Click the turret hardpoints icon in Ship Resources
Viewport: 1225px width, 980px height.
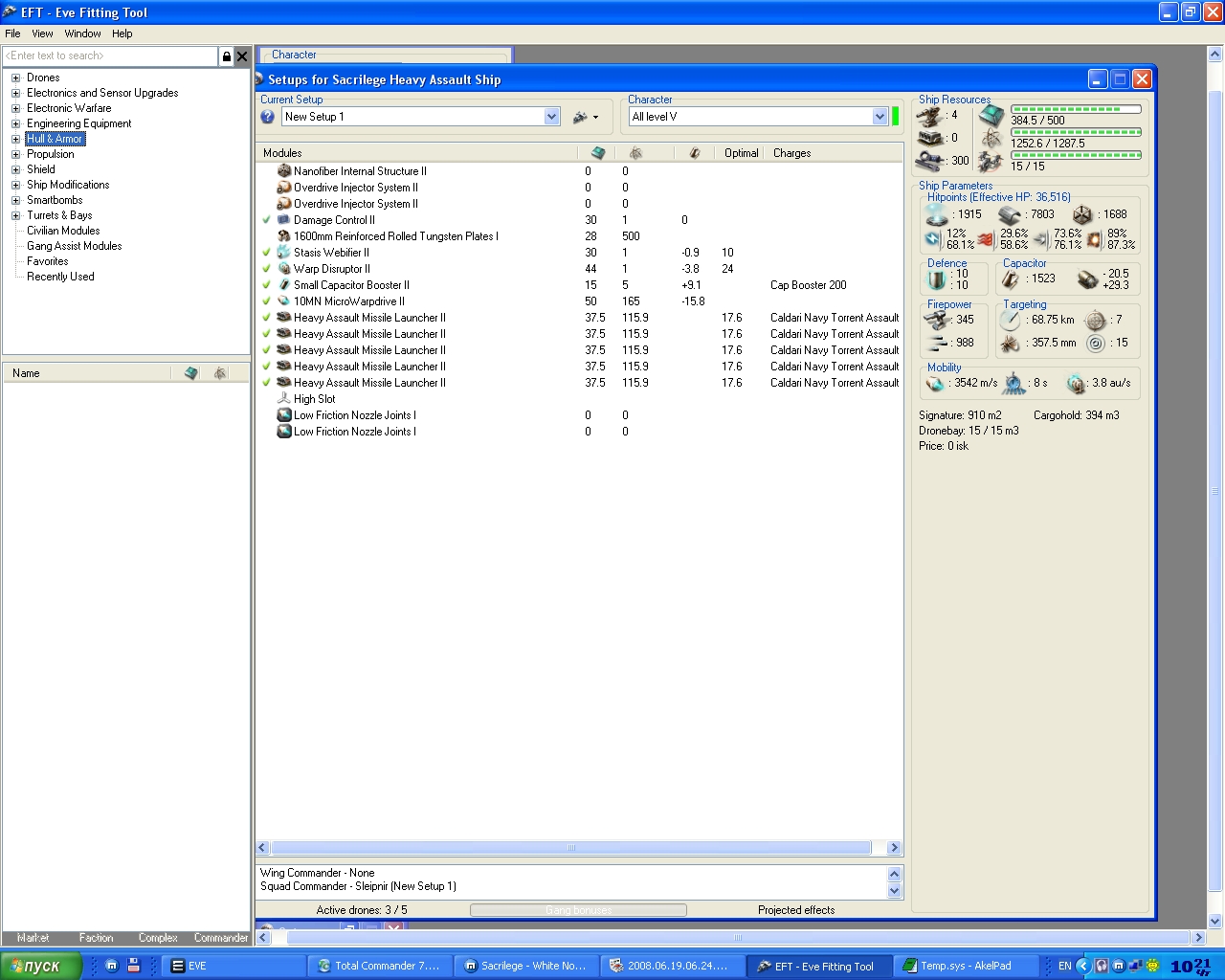pos(931,116)
